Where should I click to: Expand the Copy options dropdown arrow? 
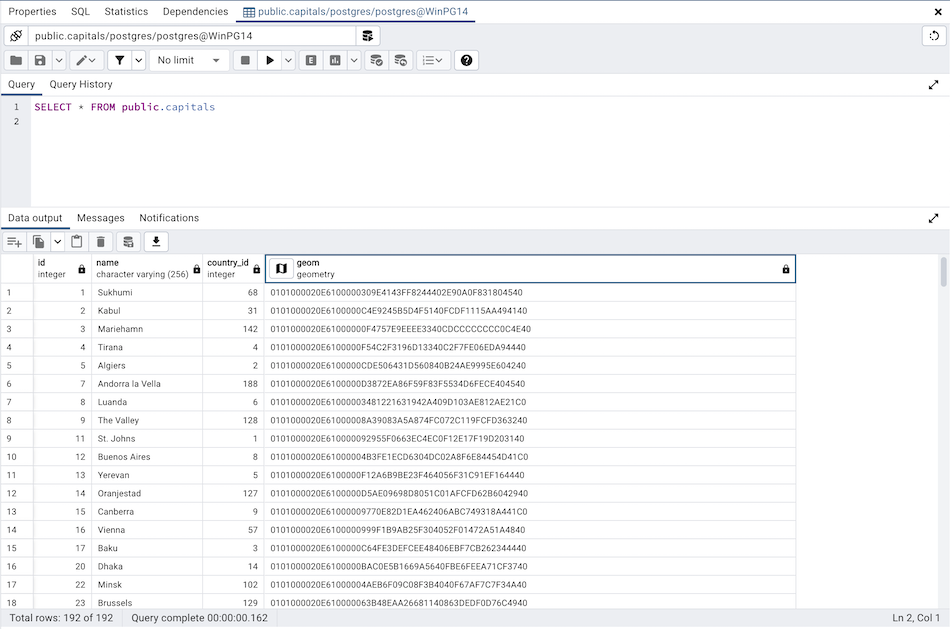58,242
